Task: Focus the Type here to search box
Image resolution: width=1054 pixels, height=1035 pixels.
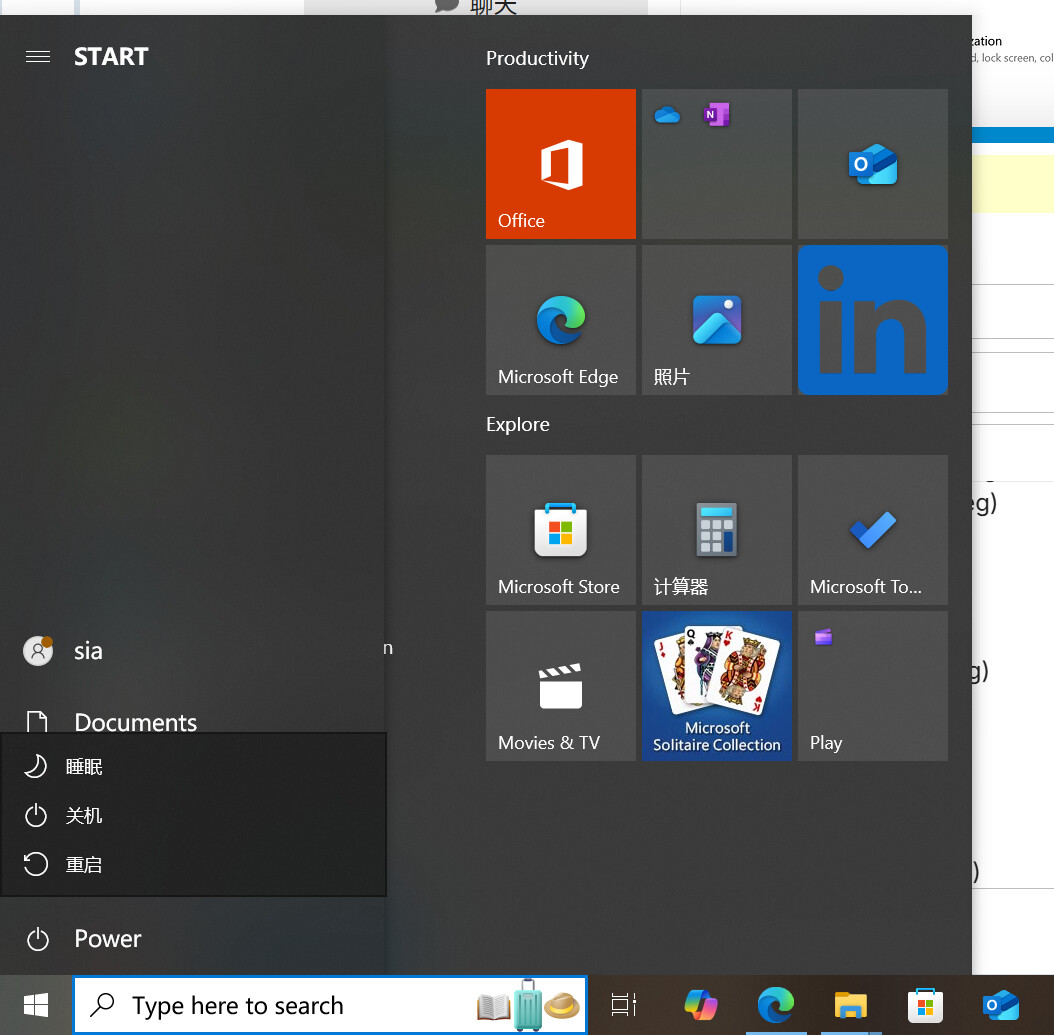Action: pos(330,1005)
